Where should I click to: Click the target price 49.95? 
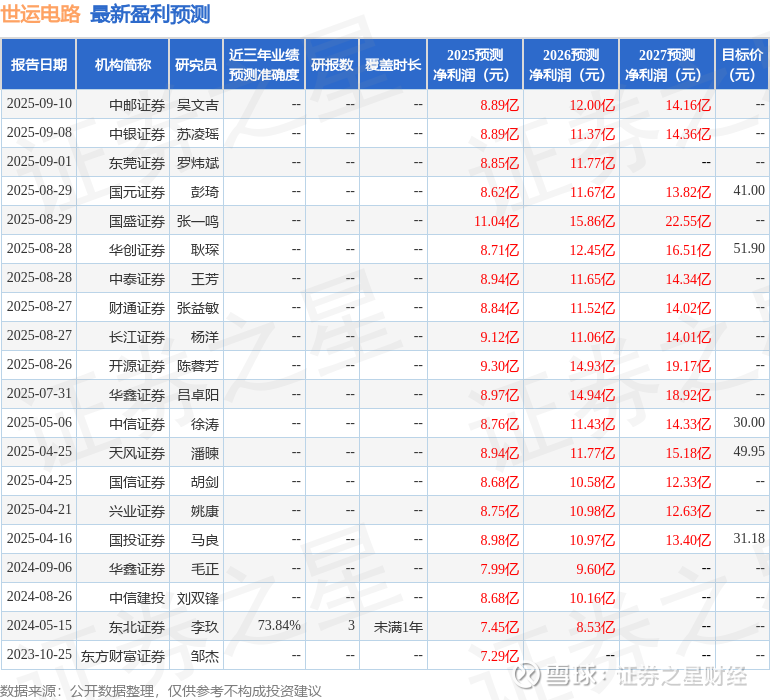click(x=749, y=451)
